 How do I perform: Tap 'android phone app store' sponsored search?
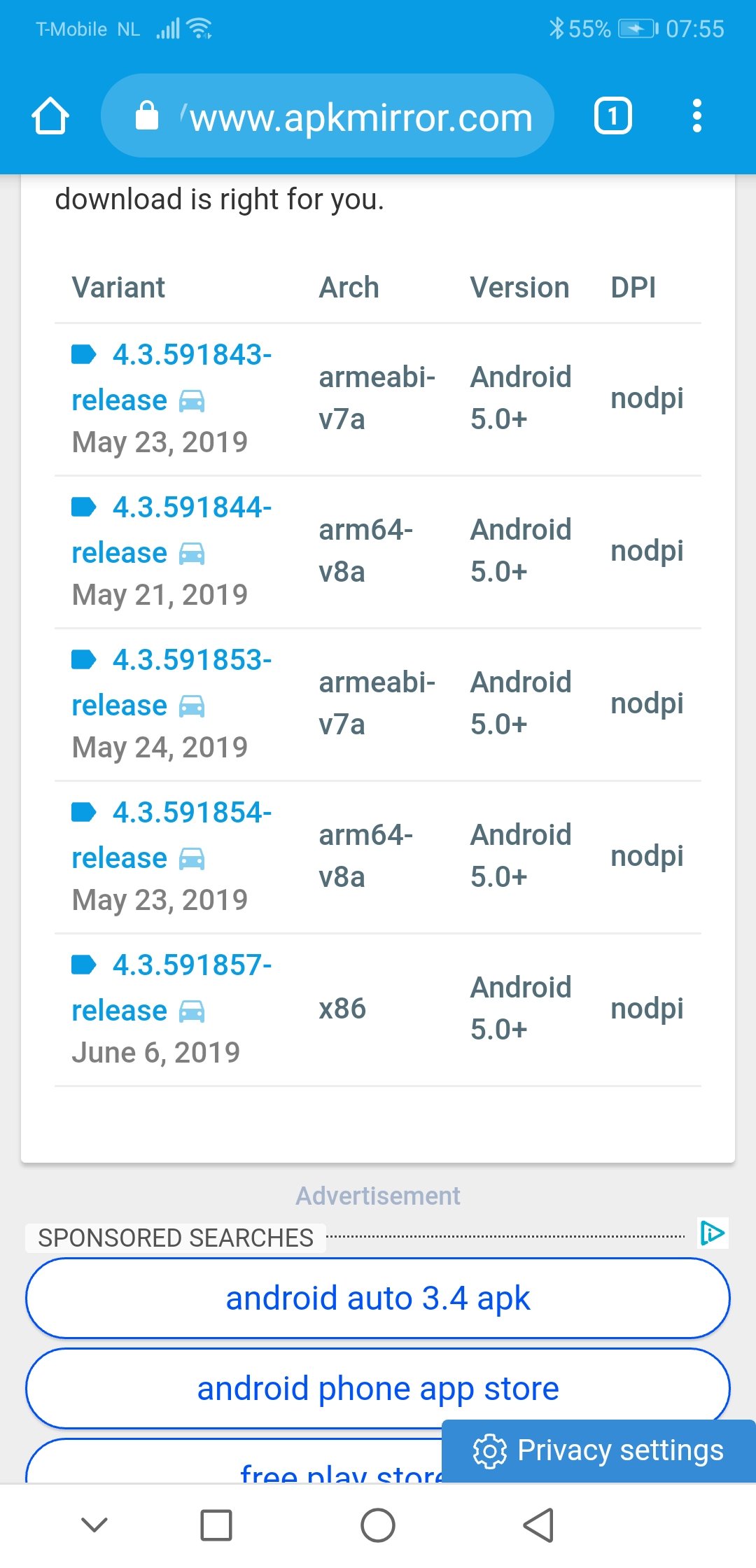[378, 1389]
